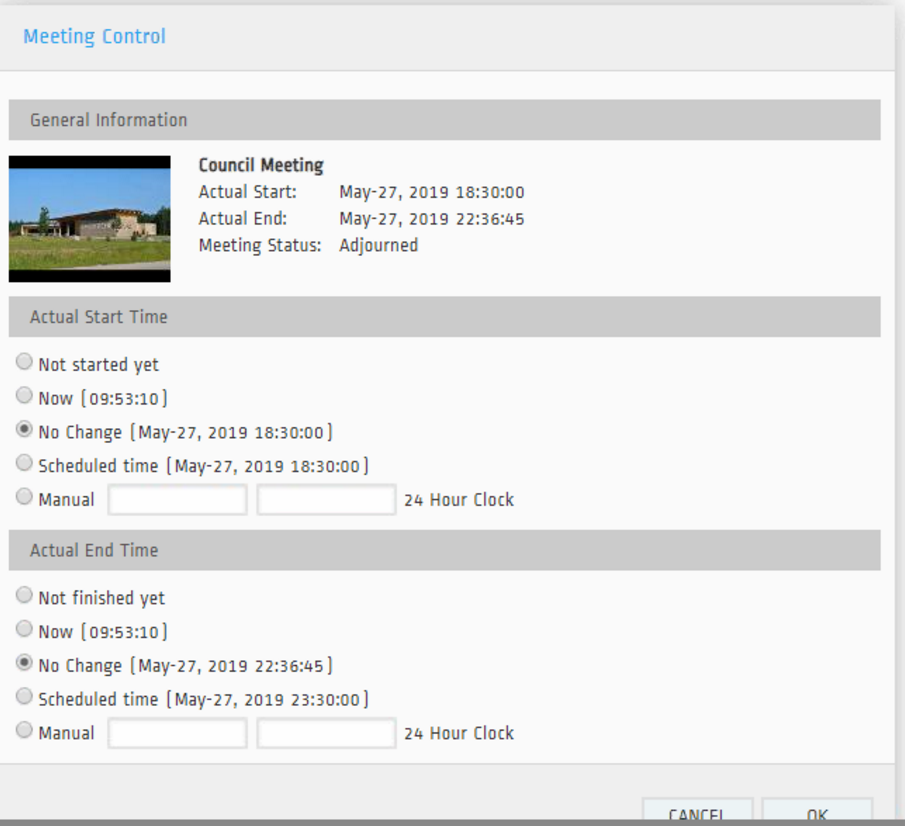905x826 pixels.
Task: Select 'Not finished yet' end time option
Action: (24, 595)
